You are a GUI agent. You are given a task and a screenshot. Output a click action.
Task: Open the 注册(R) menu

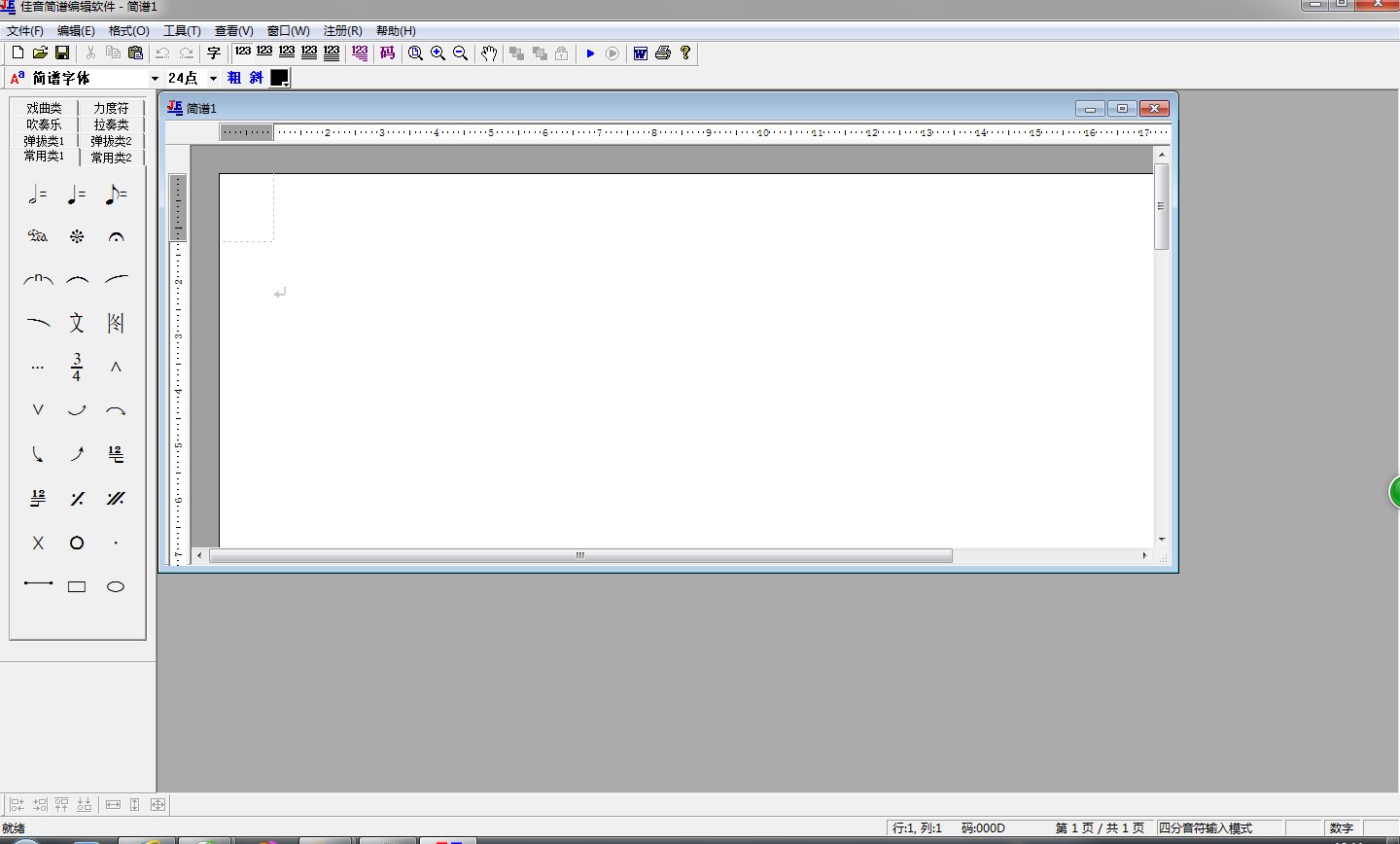343,31
